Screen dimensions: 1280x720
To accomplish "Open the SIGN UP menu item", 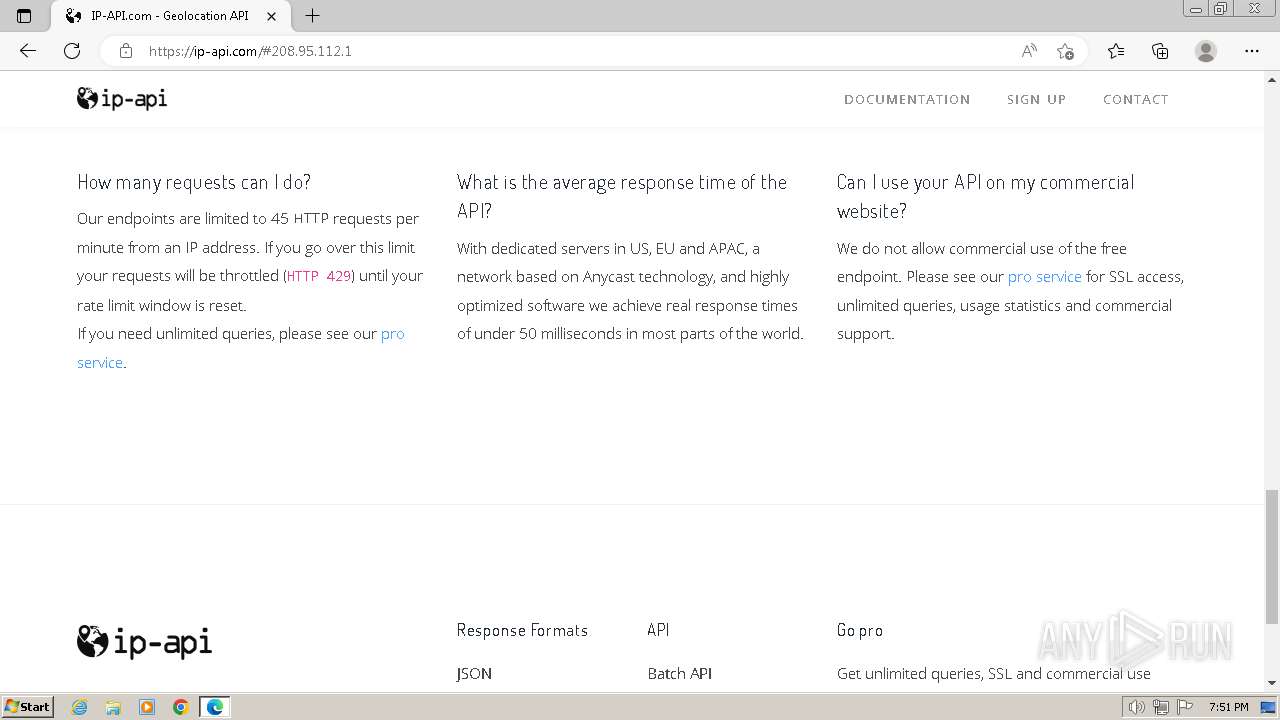I will tap(1036, 99).
